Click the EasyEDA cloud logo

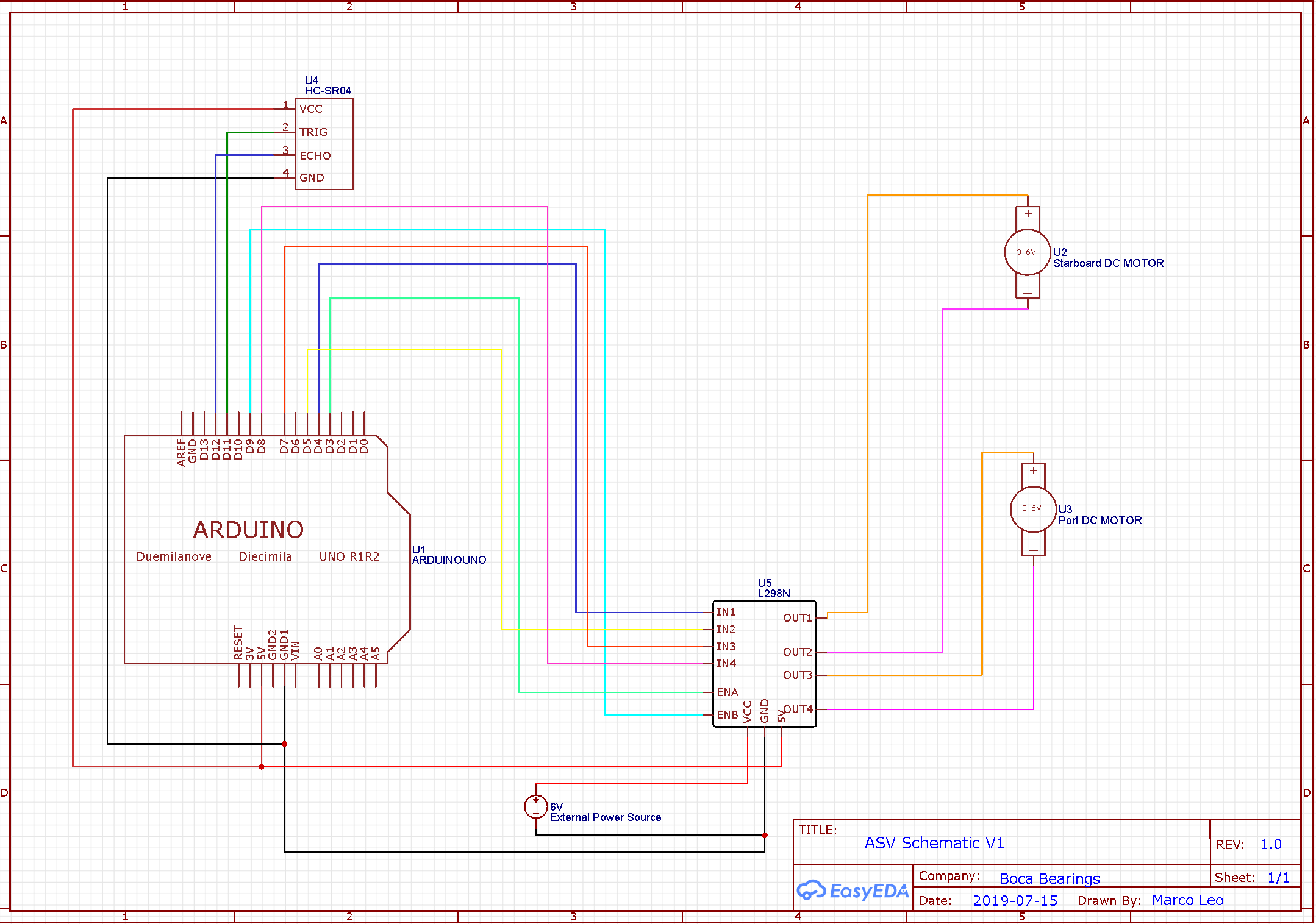[x=810, y=890]
